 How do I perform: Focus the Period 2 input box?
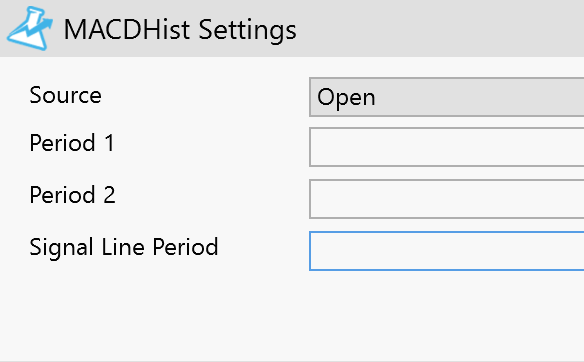click(447, 199)
